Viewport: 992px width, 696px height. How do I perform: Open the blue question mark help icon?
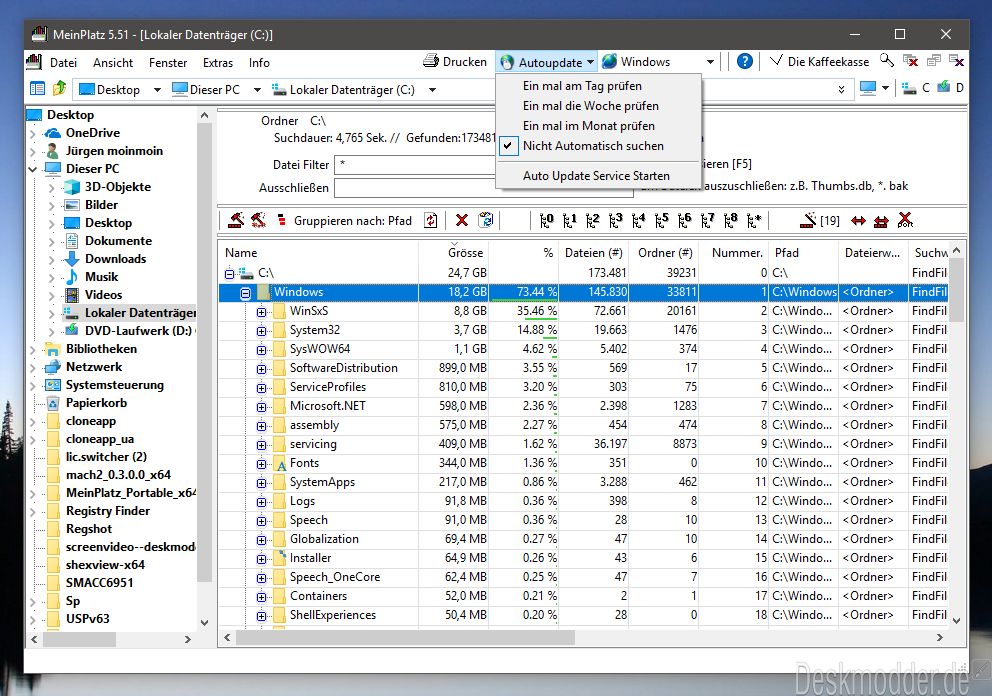(x=745, y=61)
